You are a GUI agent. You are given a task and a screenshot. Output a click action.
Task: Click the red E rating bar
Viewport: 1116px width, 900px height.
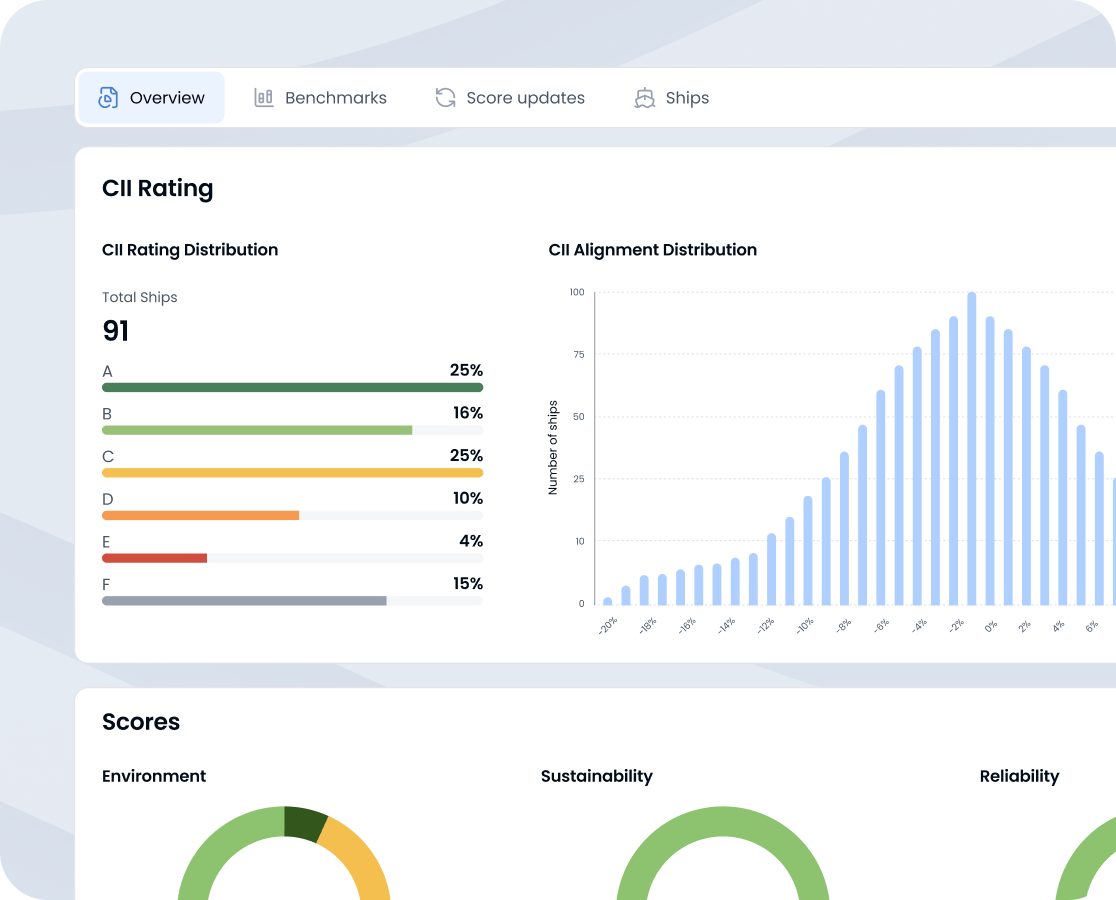coord(154,558)
